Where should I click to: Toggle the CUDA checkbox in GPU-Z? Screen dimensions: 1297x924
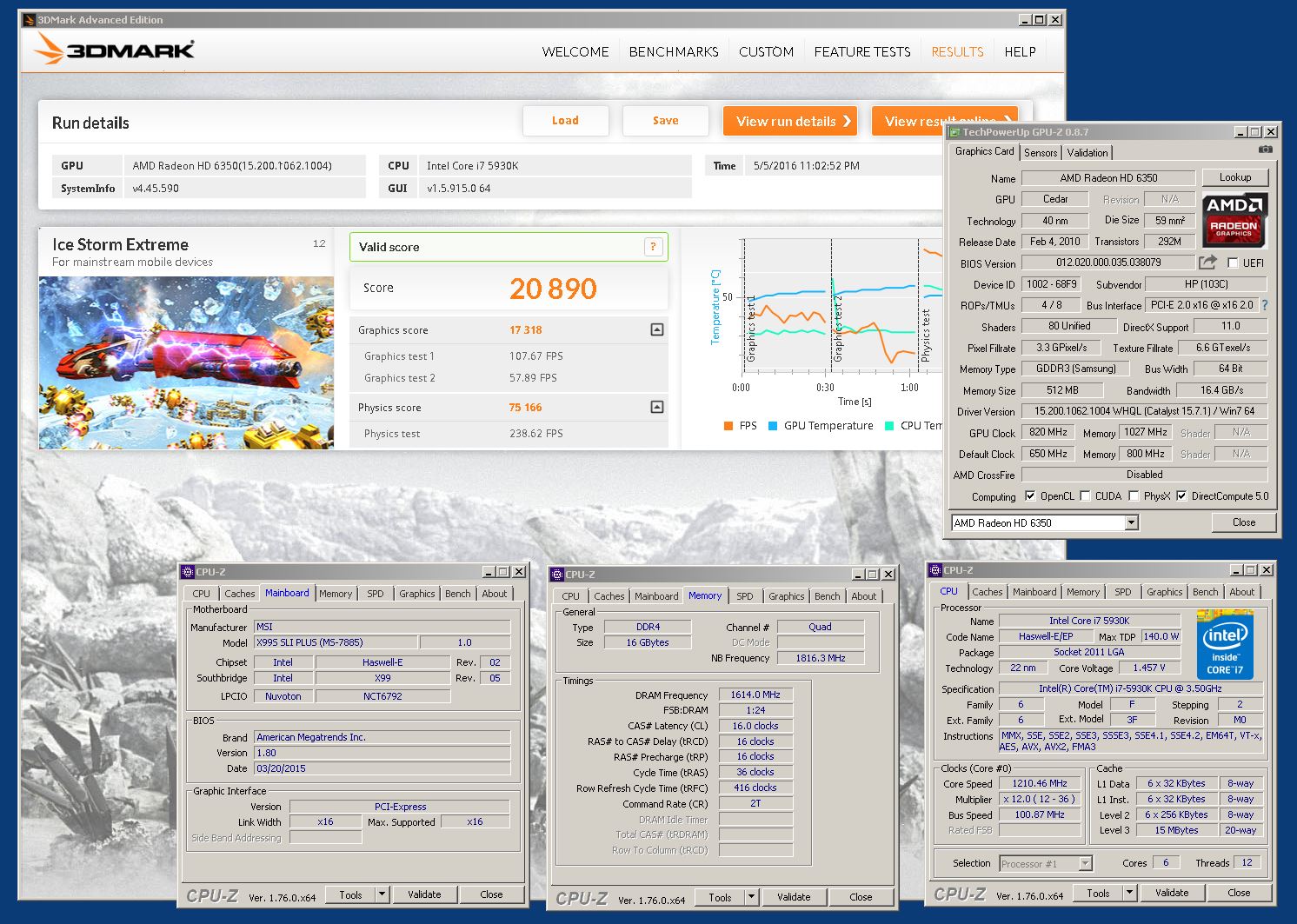[x=1085, y=496]
